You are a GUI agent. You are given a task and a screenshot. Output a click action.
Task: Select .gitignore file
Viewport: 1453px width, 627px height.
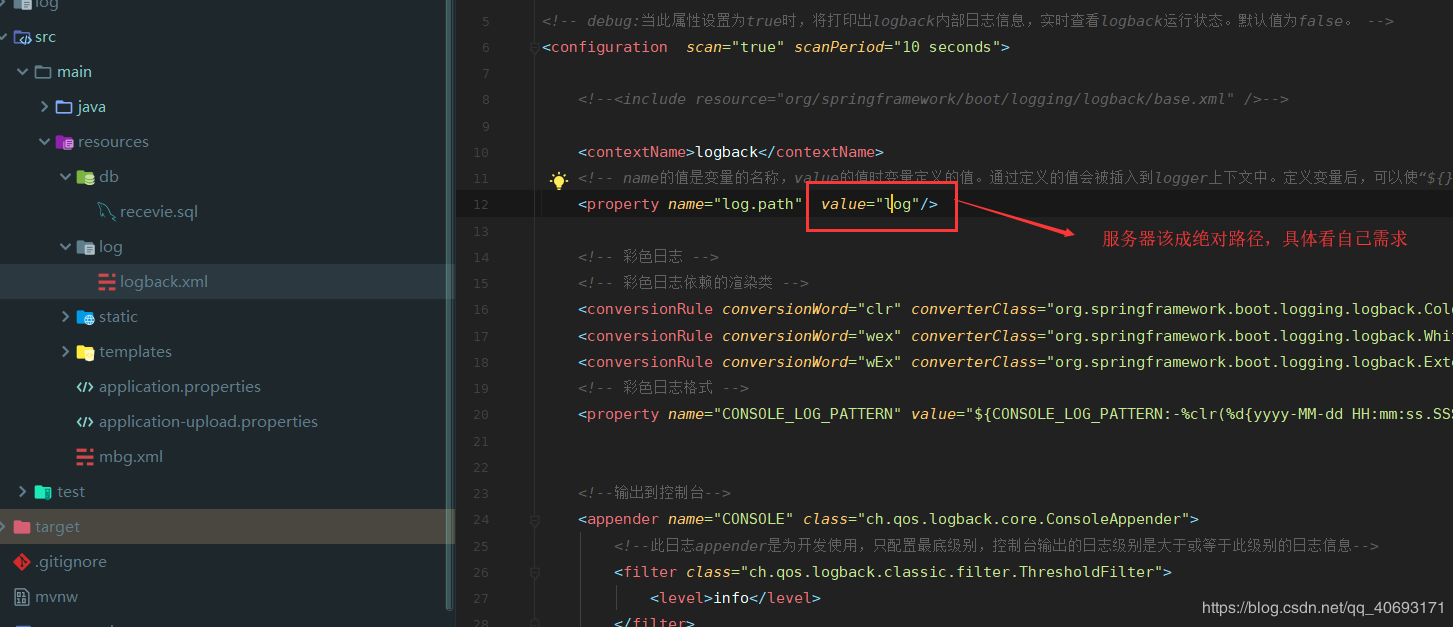[70, 562]
